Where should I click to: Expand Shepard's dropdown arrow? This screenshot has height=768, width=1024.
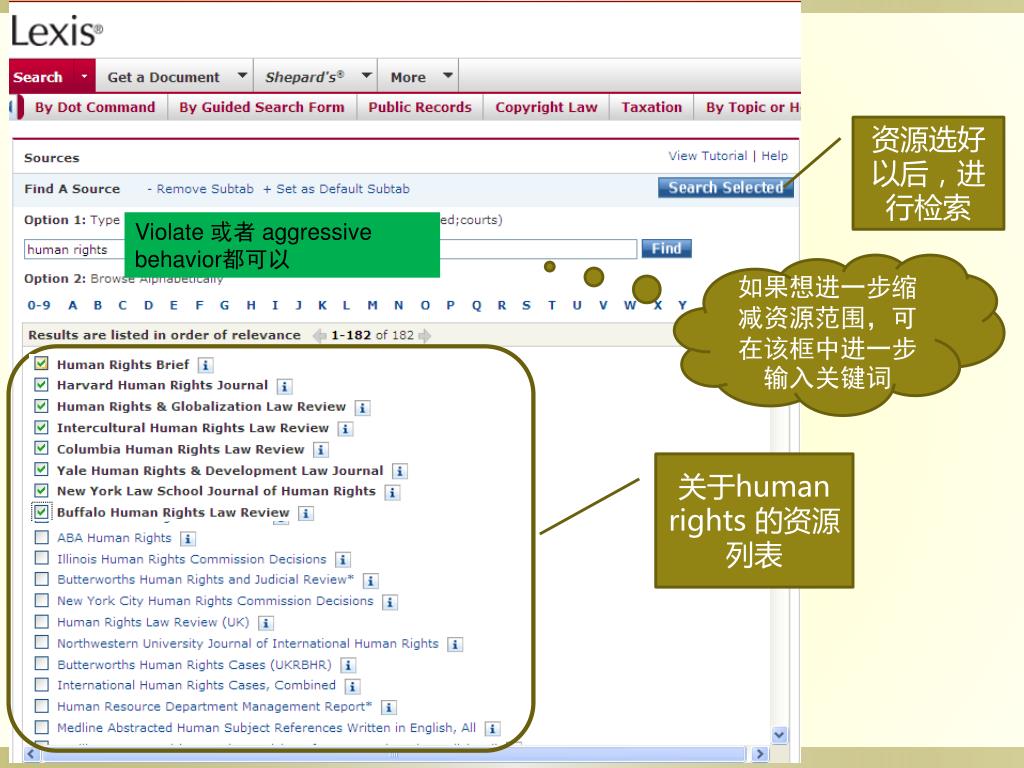366,76
